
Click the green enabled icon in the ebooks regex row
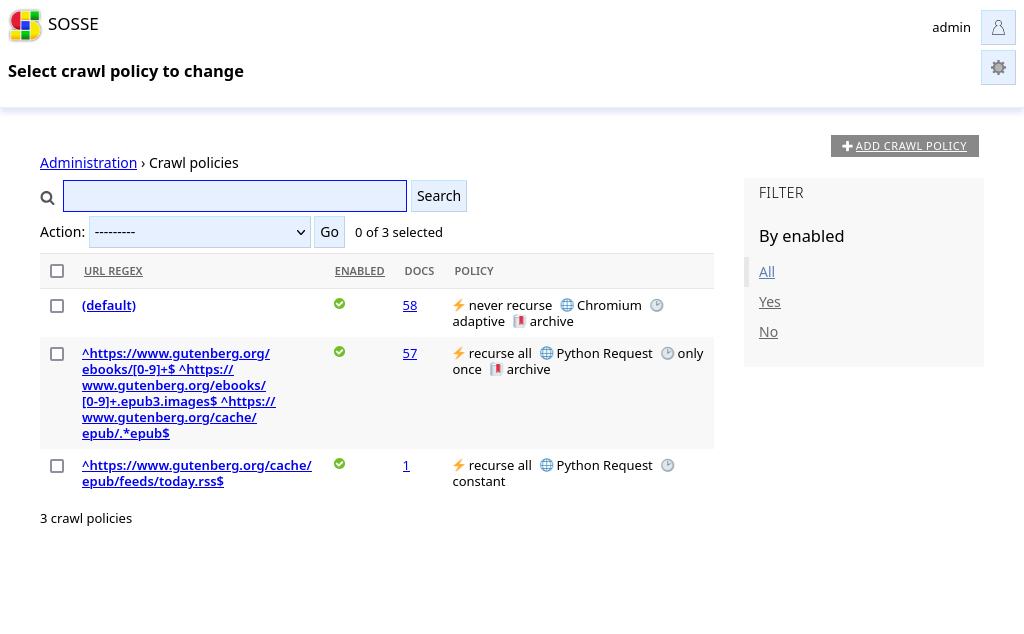[x=339, y=352]
